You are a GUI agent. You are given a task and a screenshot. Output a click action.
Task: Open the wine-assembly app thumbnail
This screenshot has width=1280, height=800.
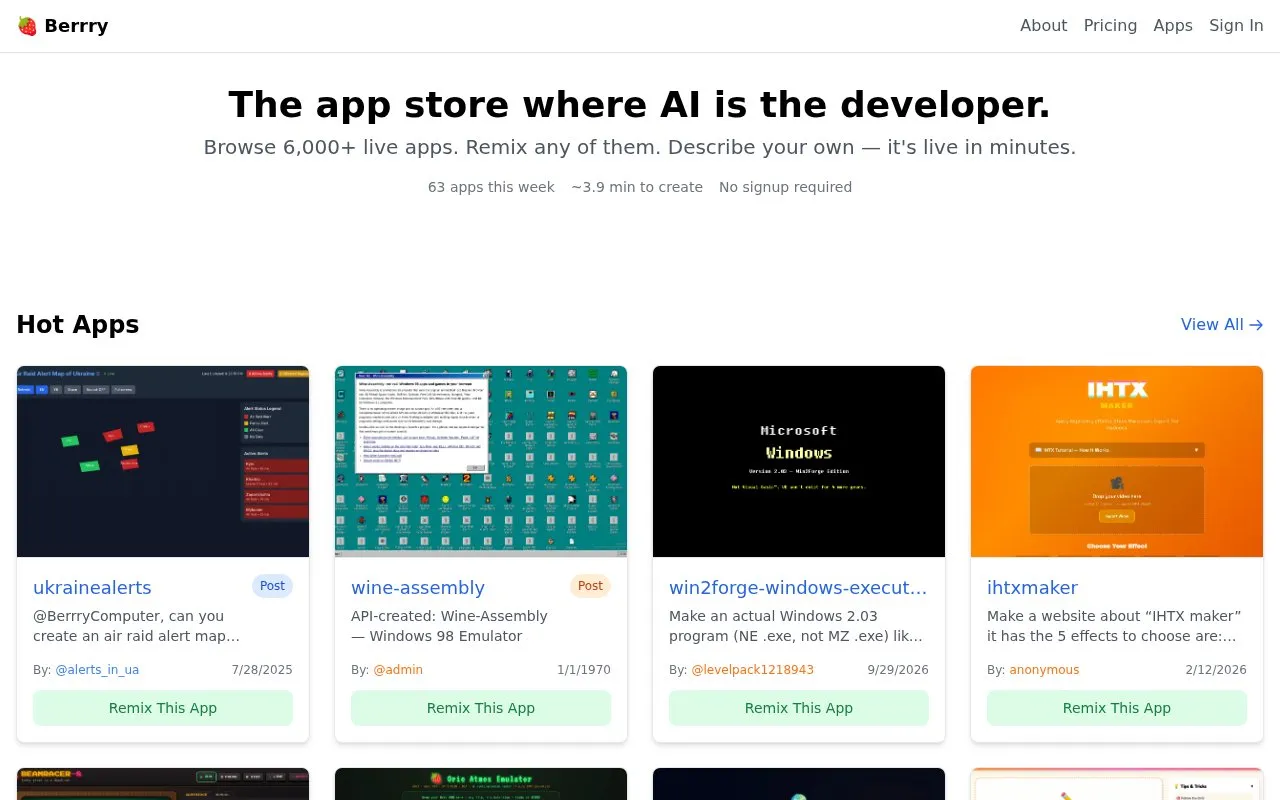point(481,461)
